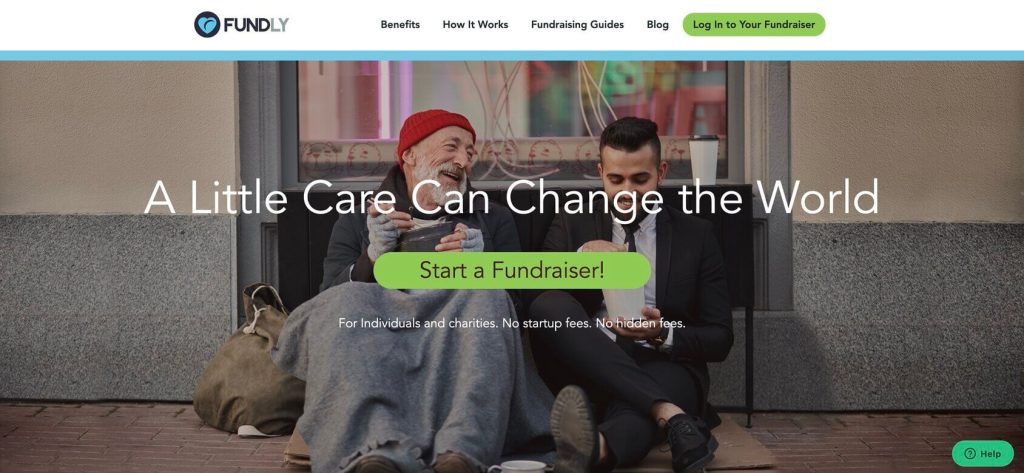Go to How It Works
The width and height of the screenshot is (1024, 473).
click(475, 25)
